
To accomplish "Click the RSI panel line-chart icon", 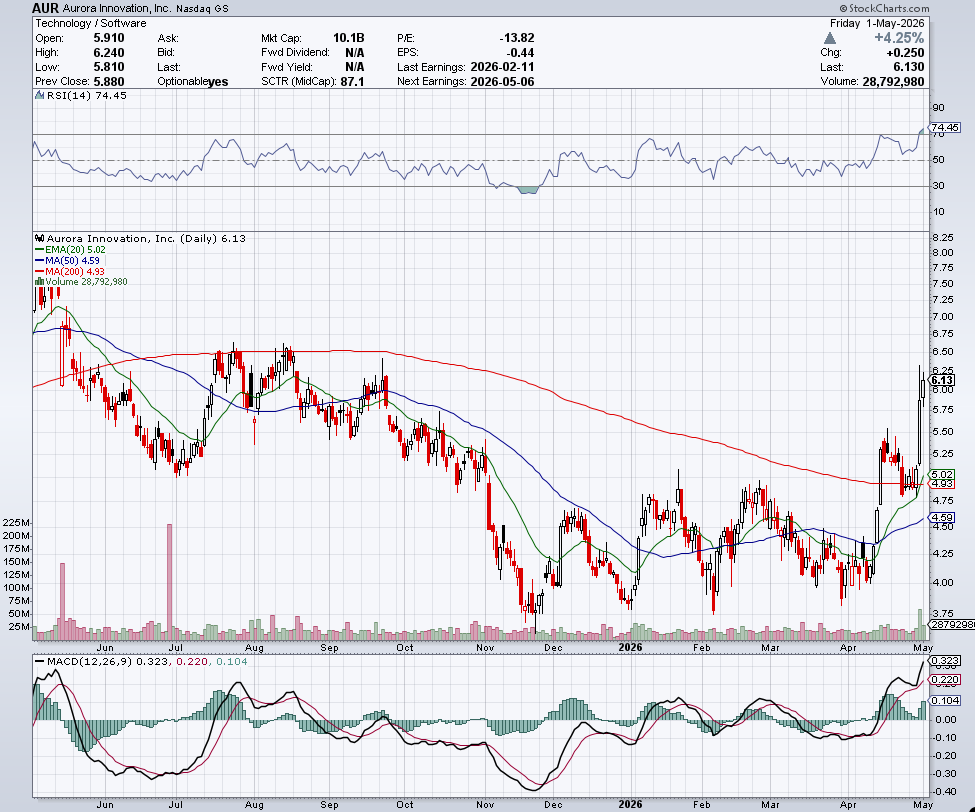I will click(40, 95).
